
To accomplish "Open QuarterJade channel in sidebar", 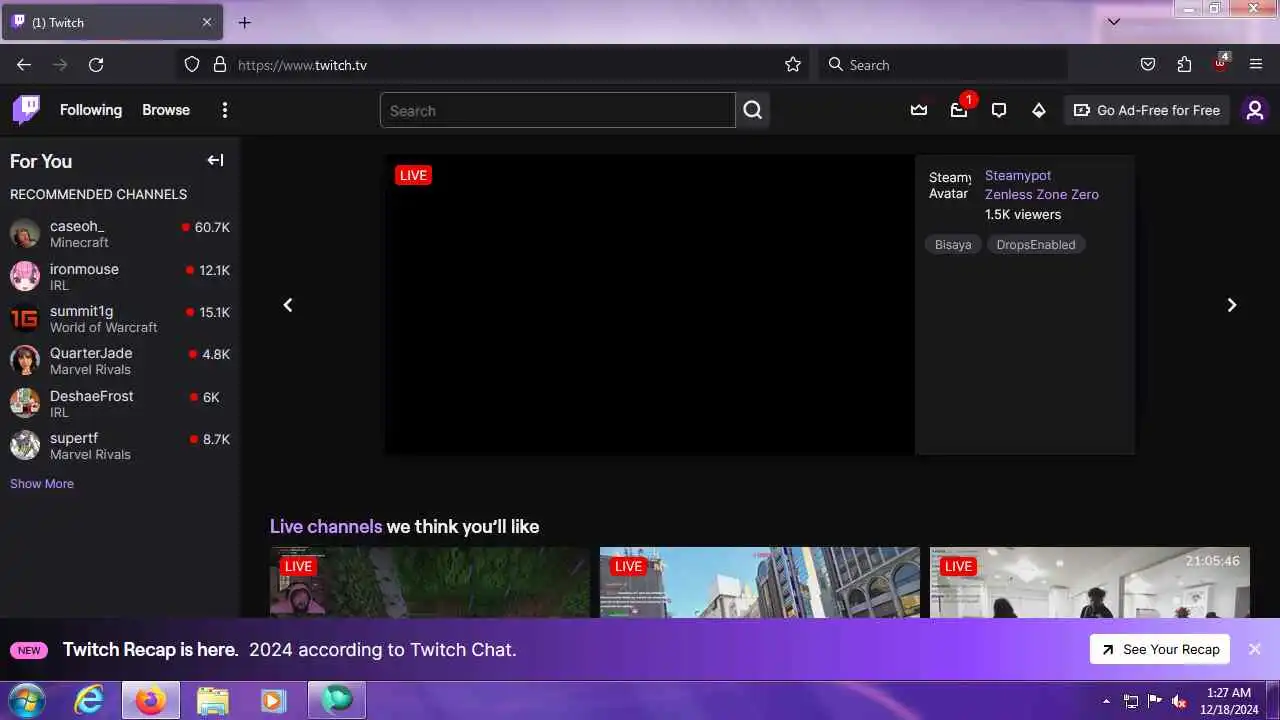I will point(120,361).
